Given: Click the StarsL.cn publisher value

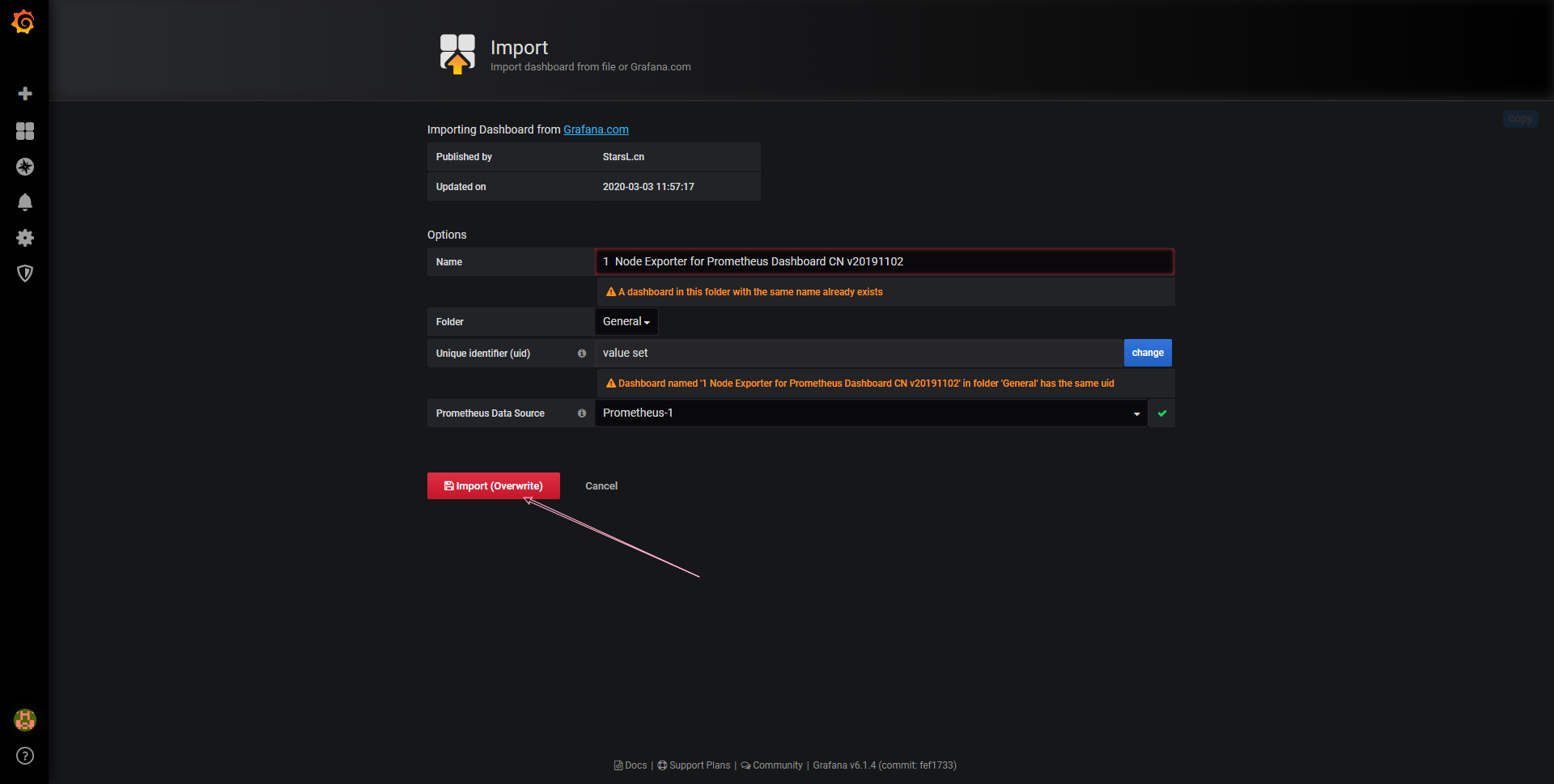Looking at the screenshot, I should (x=624, y=157).
